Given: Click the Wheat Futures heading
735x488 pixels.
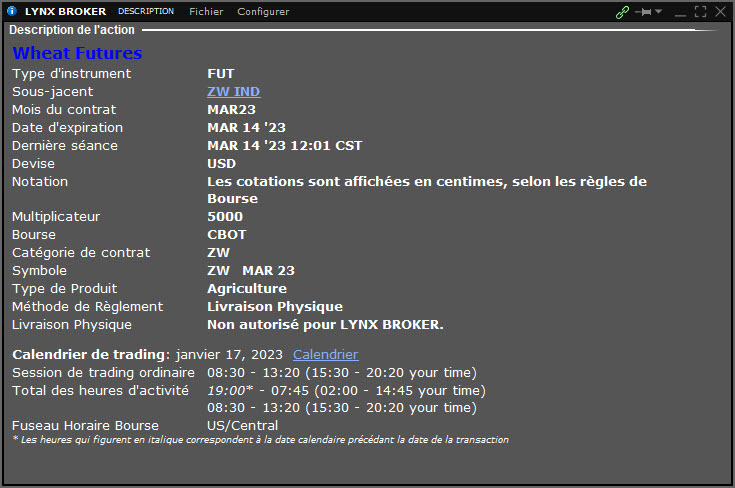Looking at the screenshot, I should 77,53.
